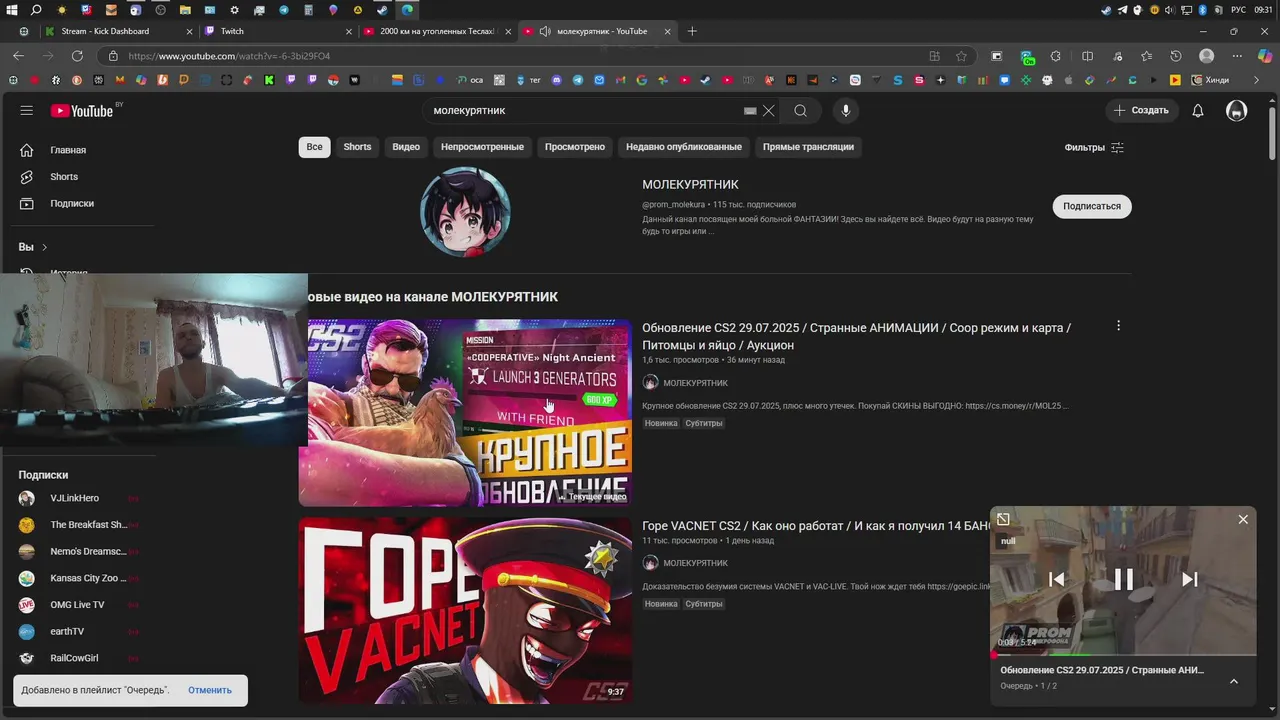This screenshot has width=1280, height=720.
Task: Open the YouTube hamburger guide menu
Action: [27, 111]
